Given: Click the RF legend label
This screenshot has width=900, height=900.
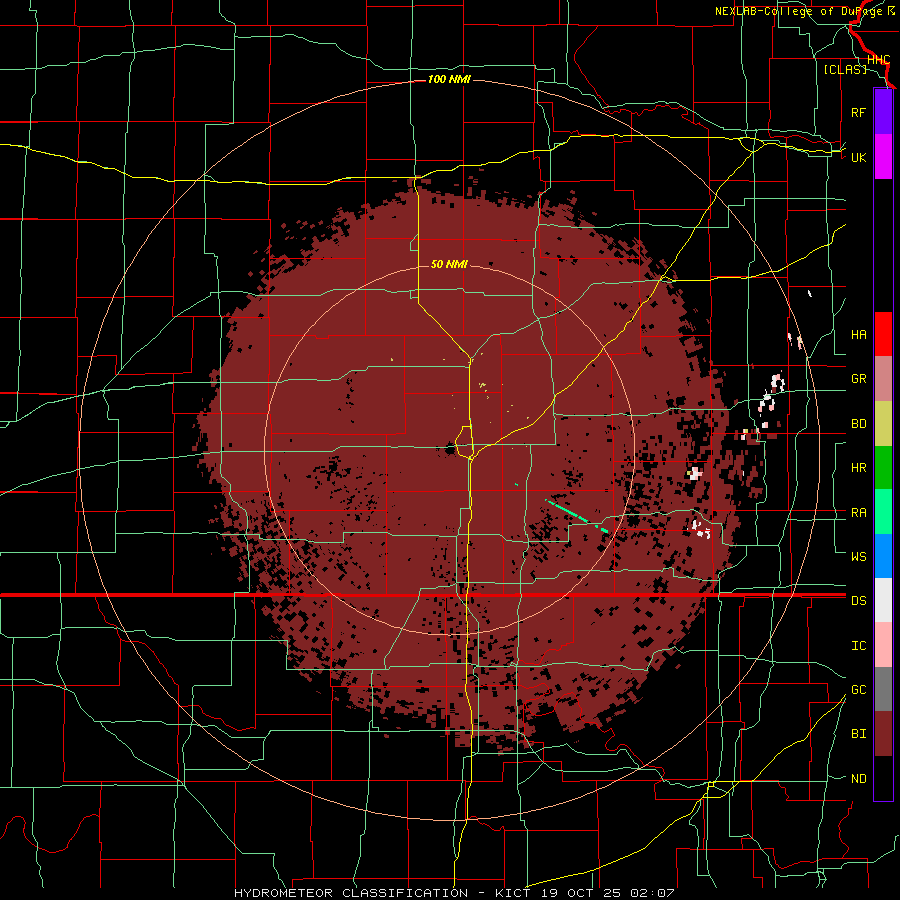Looking at the screenshot, I should click(x=858, y=112).
